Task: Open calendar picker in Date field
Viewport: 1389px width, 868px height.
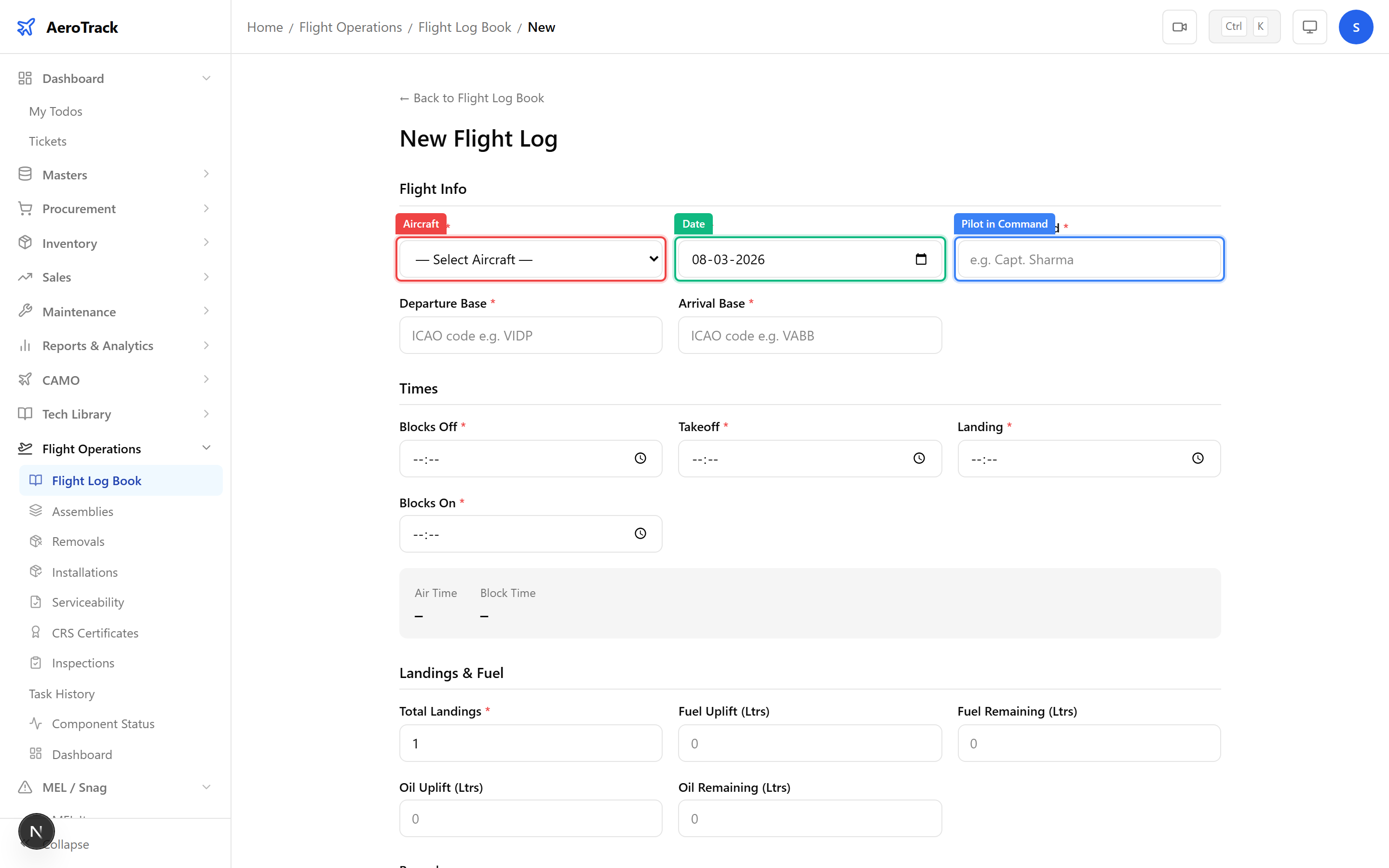Action: click(921, 259)
